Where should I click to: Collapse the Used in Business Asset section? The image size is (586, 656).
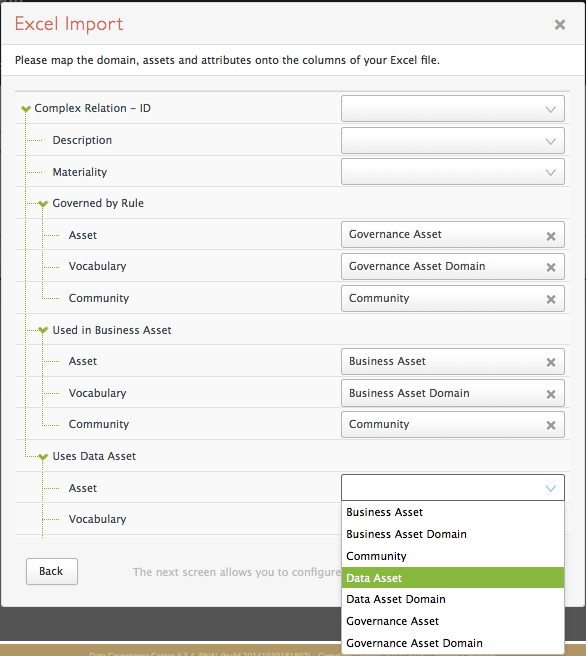43,331
